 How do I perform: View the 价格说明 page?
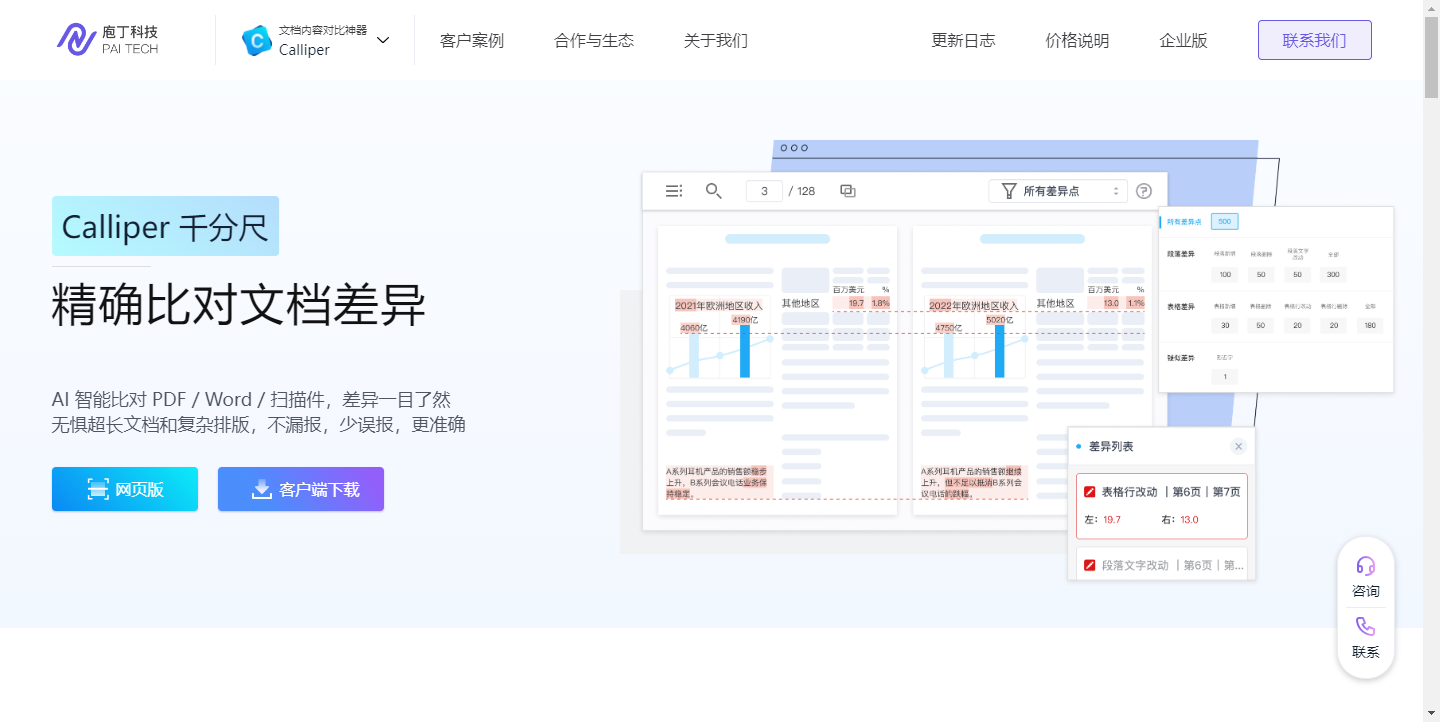[x=1078, y=40]
